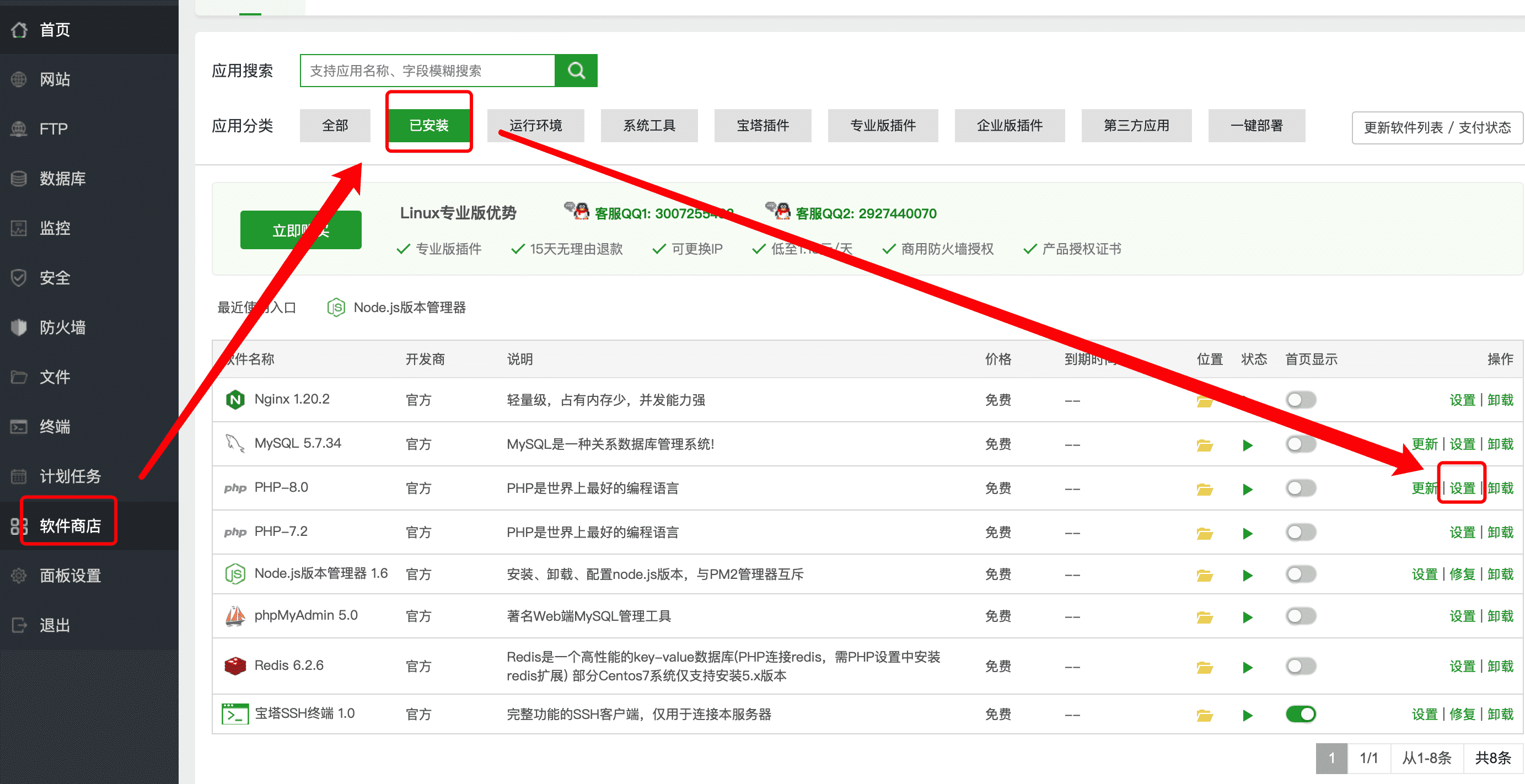The width and height of the screenshot is (1525, 784).
Task: Go to the FTP sidebar section
Action: point(89,128)
